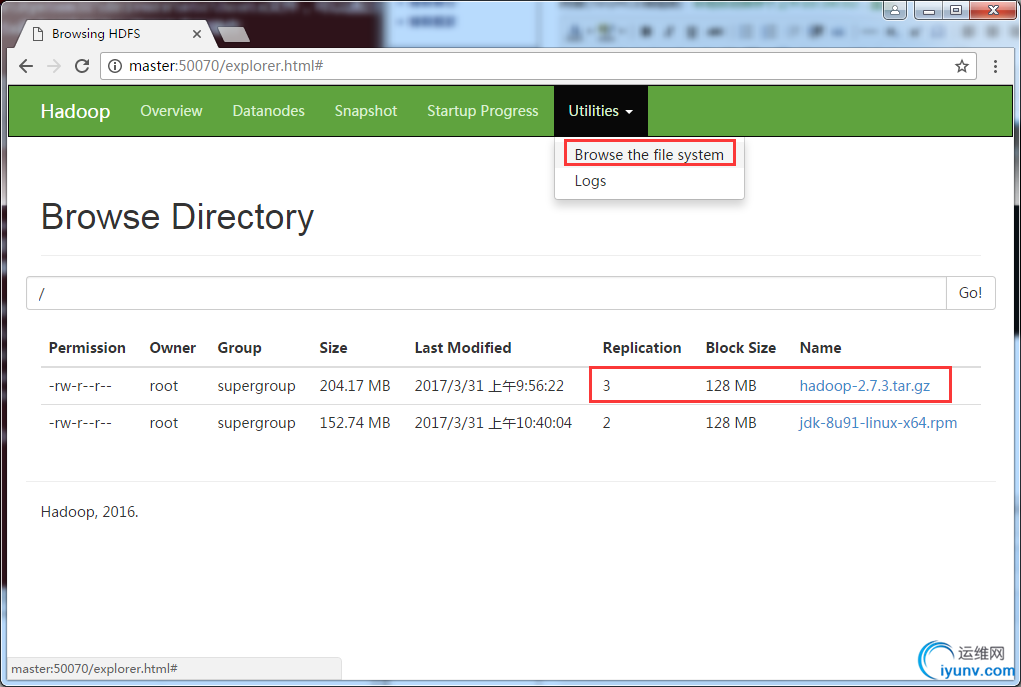Click the 204.17 MB size cell

coord(355,386)
